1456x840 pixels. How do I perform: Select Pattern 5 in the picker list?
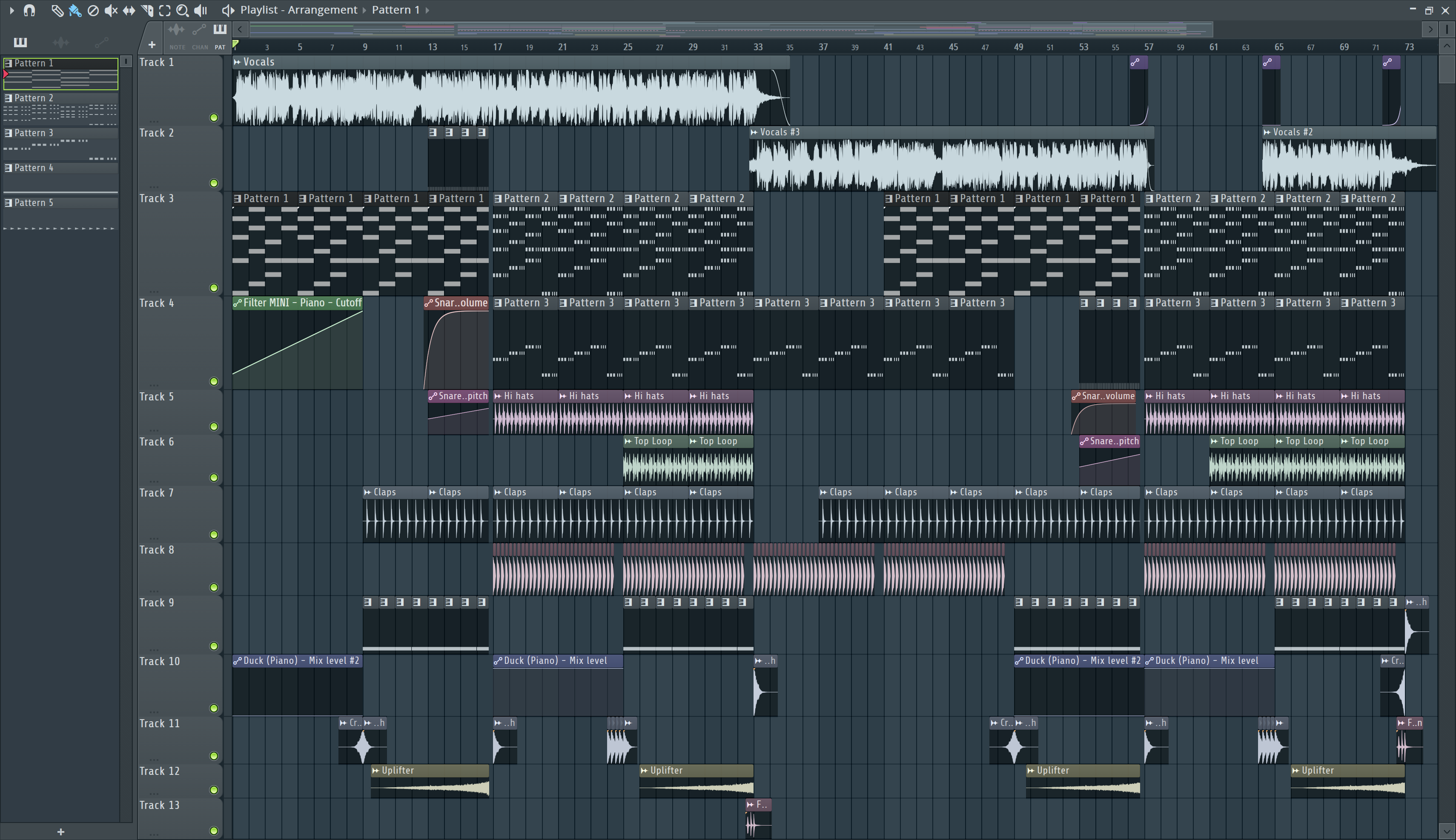(x=60, y=214)
